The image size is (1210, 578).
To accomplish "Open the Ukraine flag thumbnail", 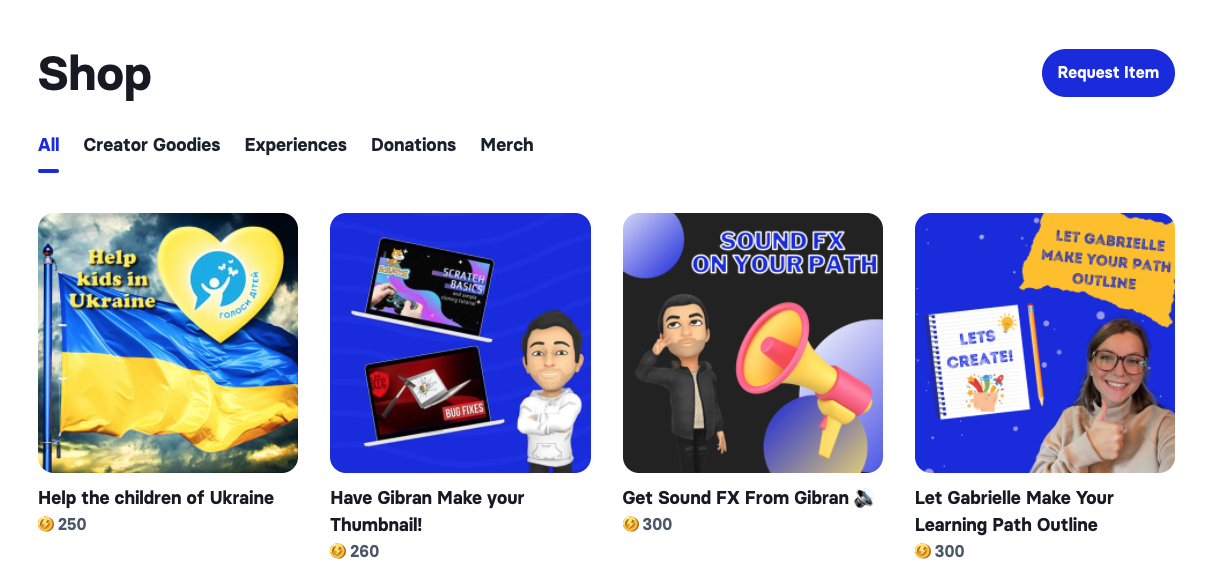I will coord(168,343).
